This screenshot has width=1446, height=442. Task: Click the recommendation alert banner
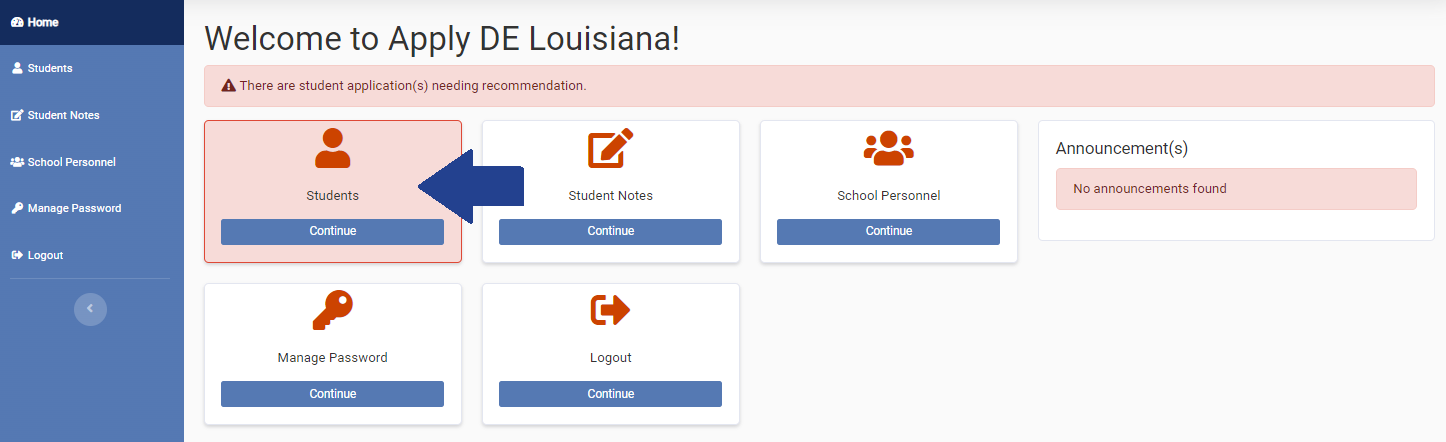[x=819, y=86]
